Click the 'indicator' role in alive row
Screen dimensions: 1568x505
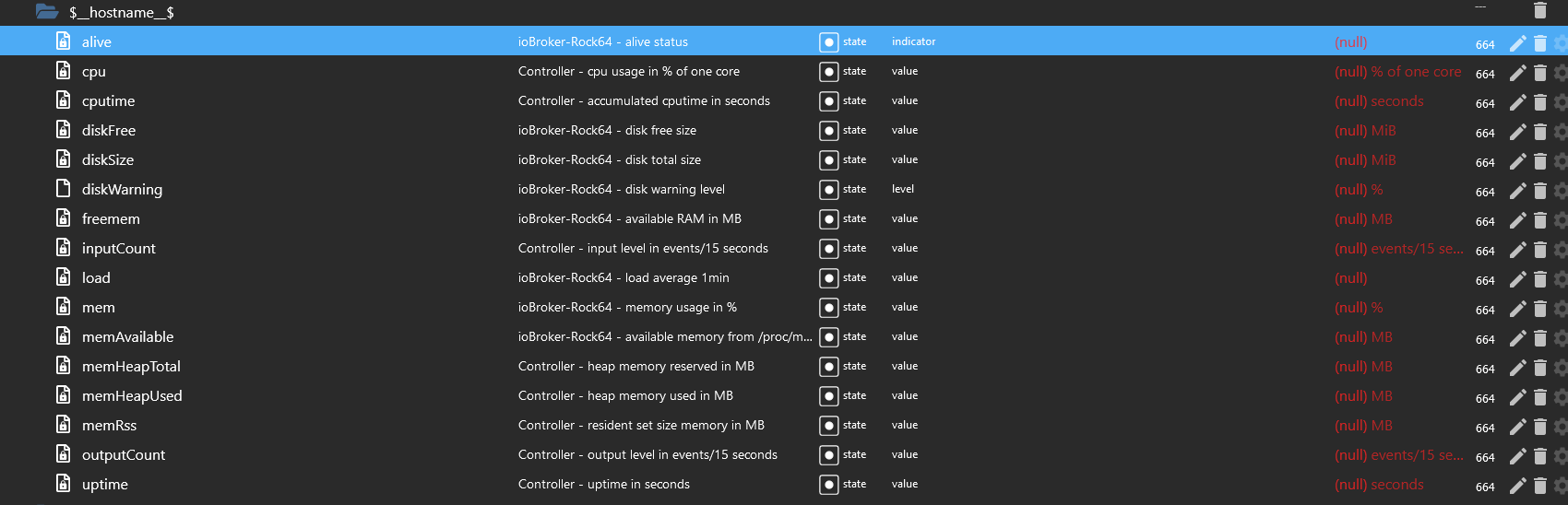[x=913, y=41]
